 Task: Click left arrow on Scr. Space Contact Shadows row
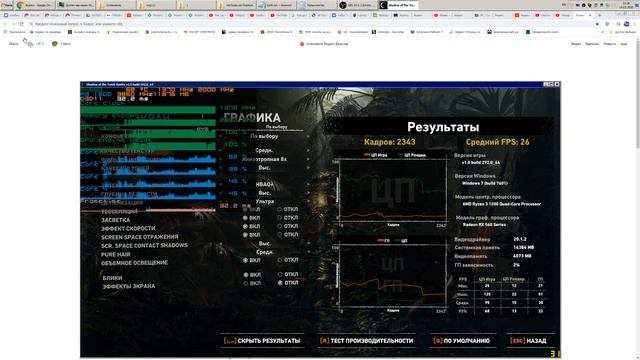[x=221, y=244]
